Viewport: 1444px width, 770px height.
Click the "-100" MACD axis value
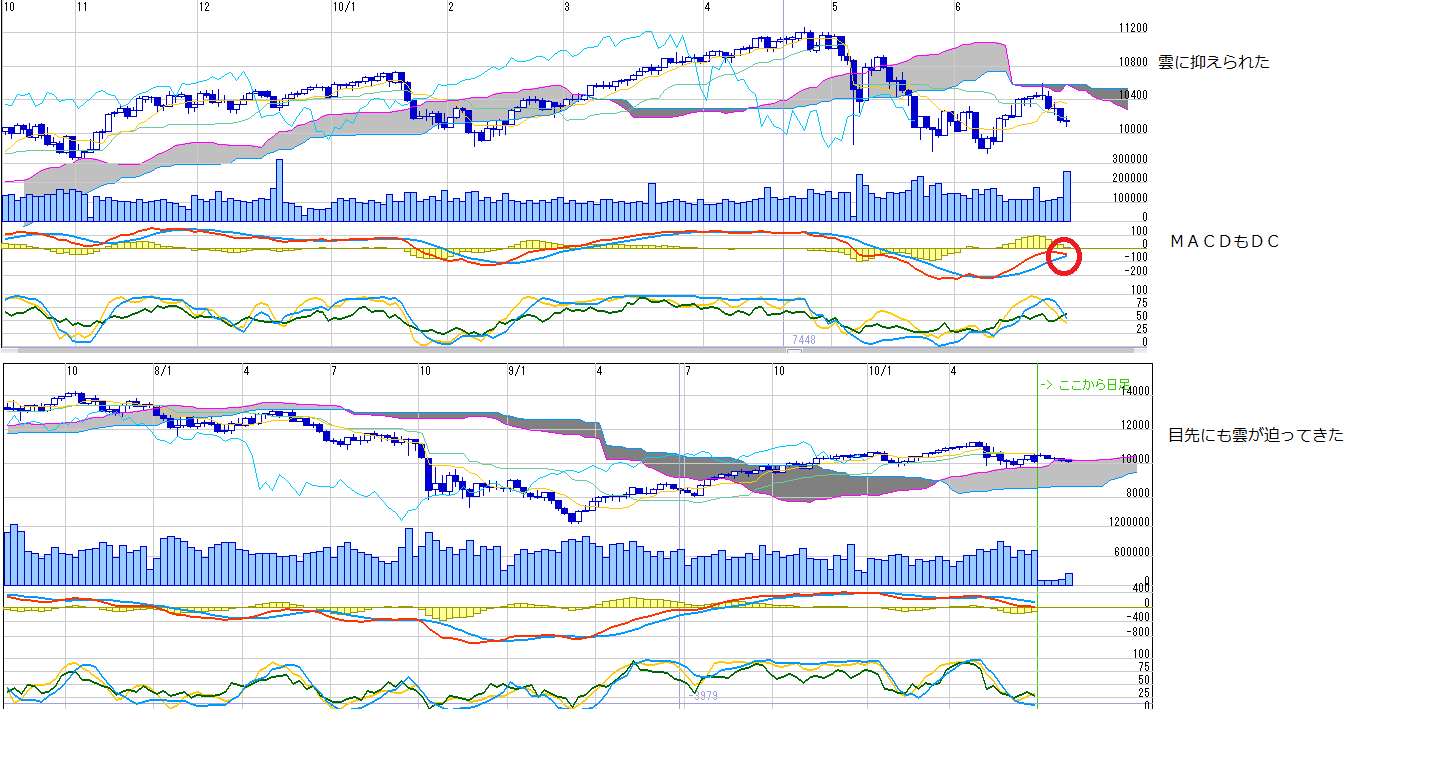(x=1137, y=257)
